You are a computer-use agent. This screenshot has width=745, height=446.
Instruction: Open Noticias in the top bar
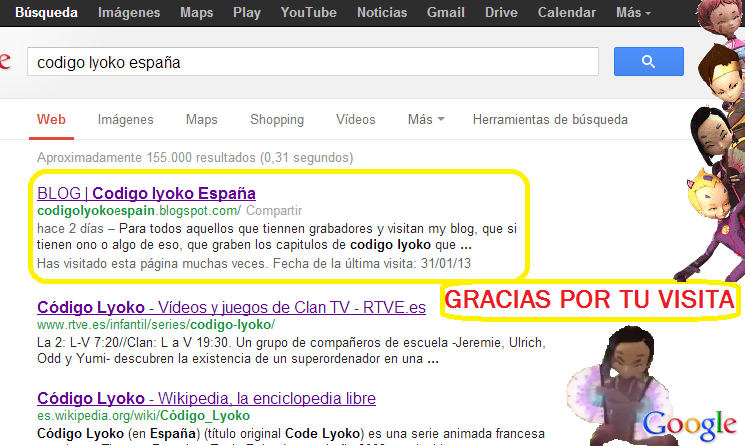[382, 12]
